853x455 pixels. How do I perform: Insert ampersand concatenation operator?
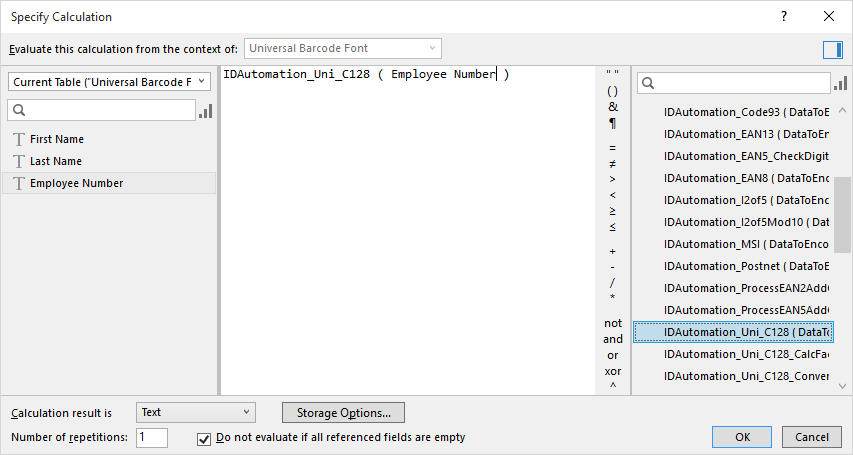click(x=613, y=107)
